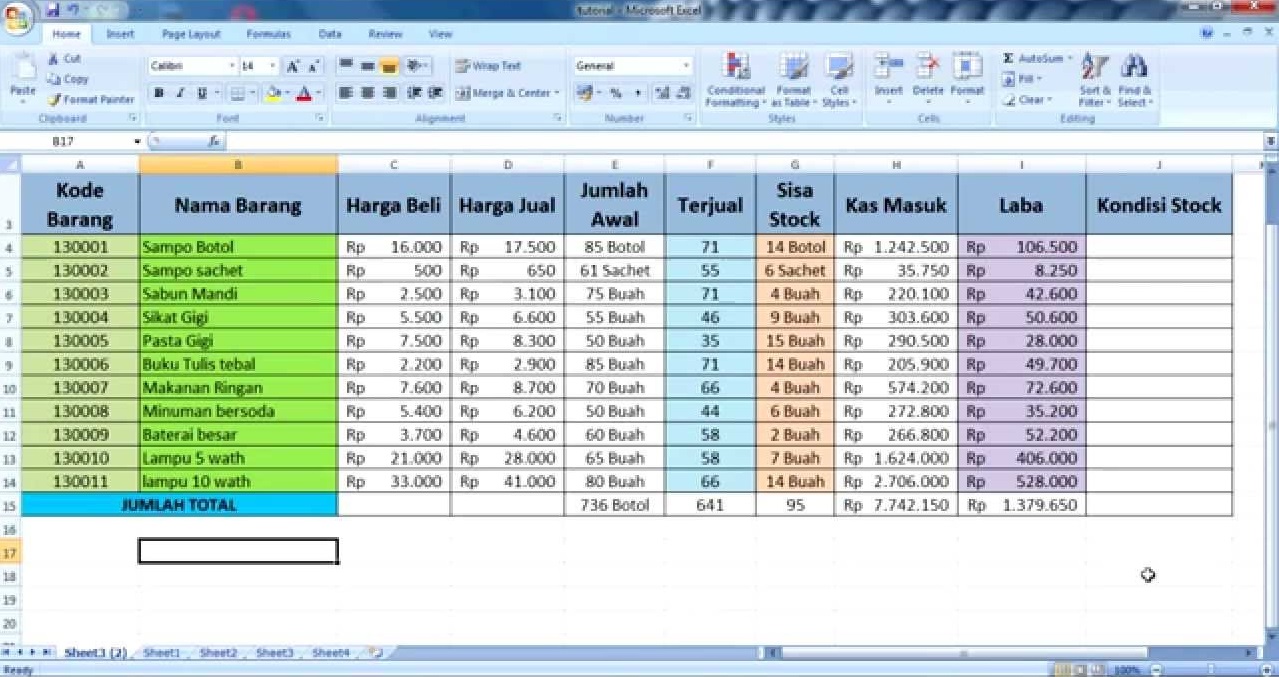
Task: Toggle Bold formatting
Action: (x=158, y=93)
